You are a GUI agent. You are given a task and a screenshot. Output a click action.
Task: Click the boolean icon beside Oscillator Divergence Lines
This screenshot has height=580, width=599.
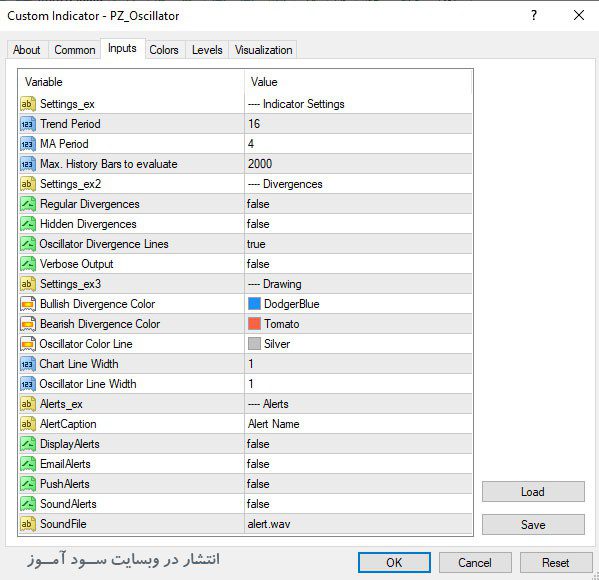(x=28, y=244)
